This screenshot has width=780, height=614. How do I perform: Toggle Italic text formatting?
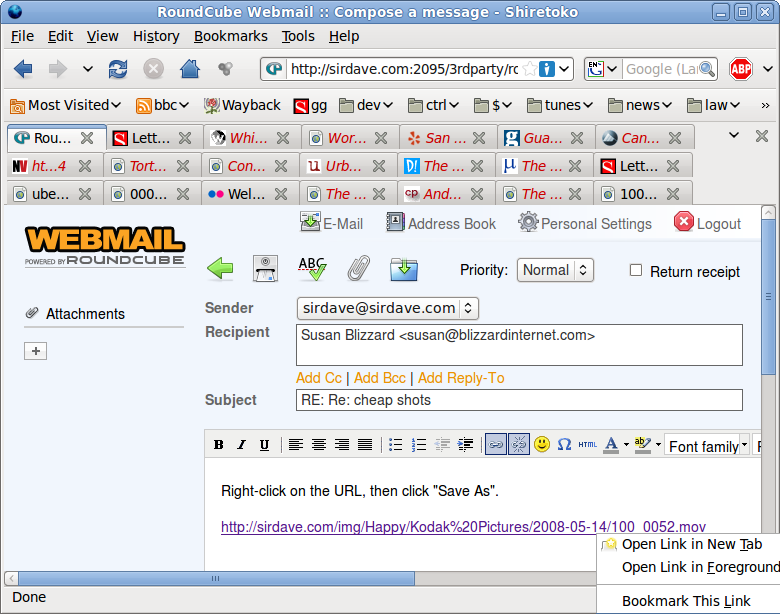point(241,445)
